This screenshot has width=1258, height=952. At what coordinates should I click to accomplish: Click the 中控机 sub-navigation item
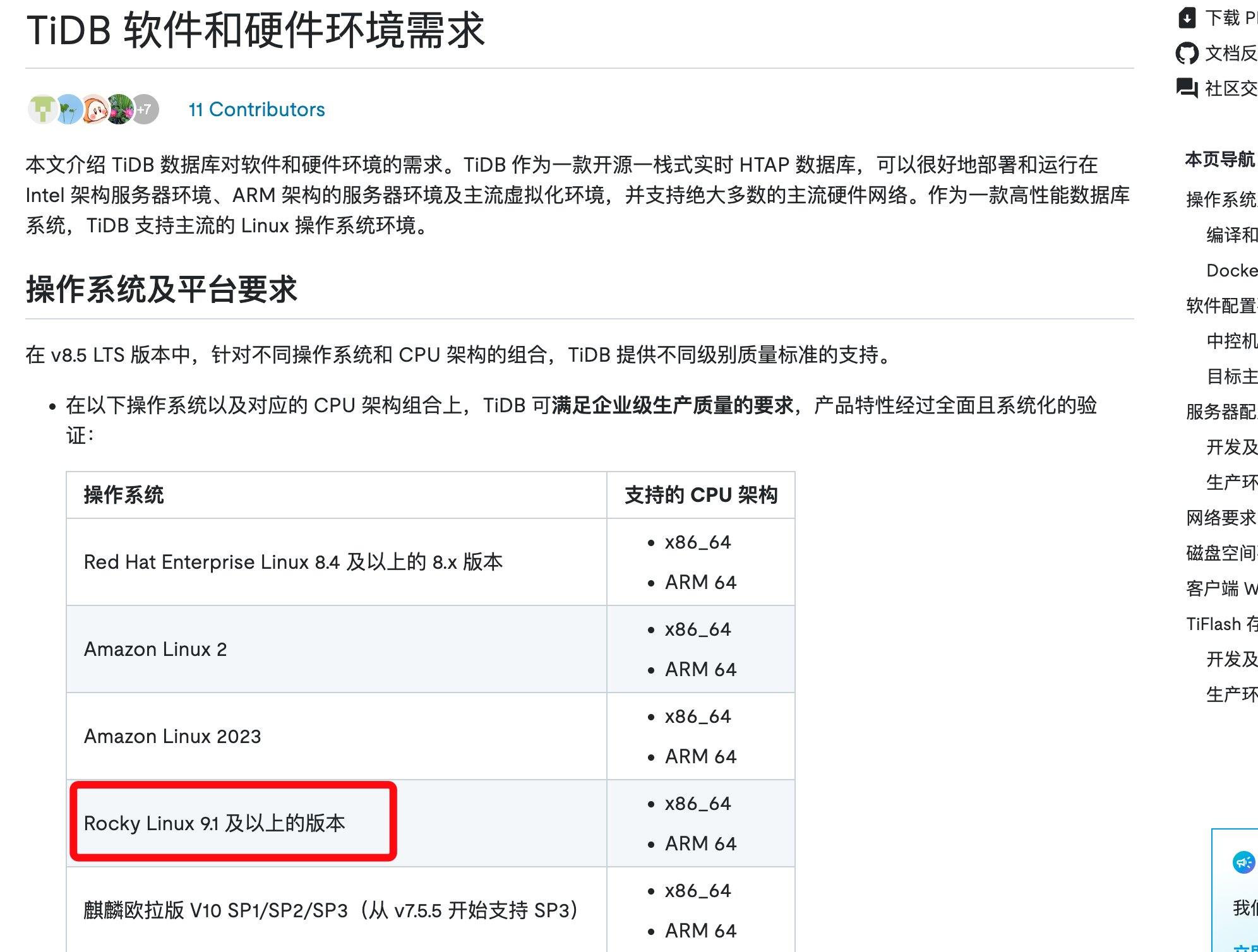point(1231,341)
